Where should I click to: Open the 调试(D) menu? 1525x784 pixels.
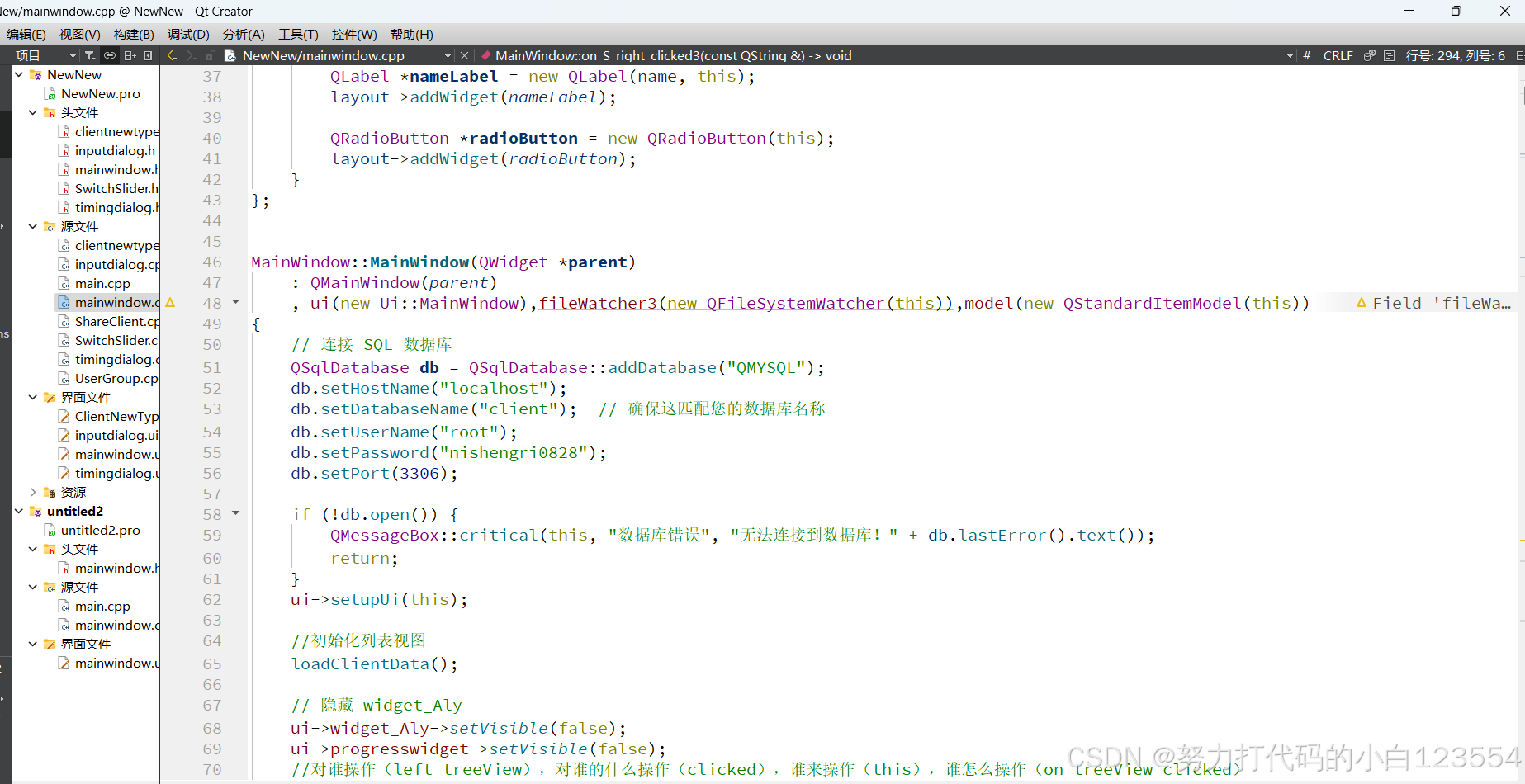click(x=188, y=34)
